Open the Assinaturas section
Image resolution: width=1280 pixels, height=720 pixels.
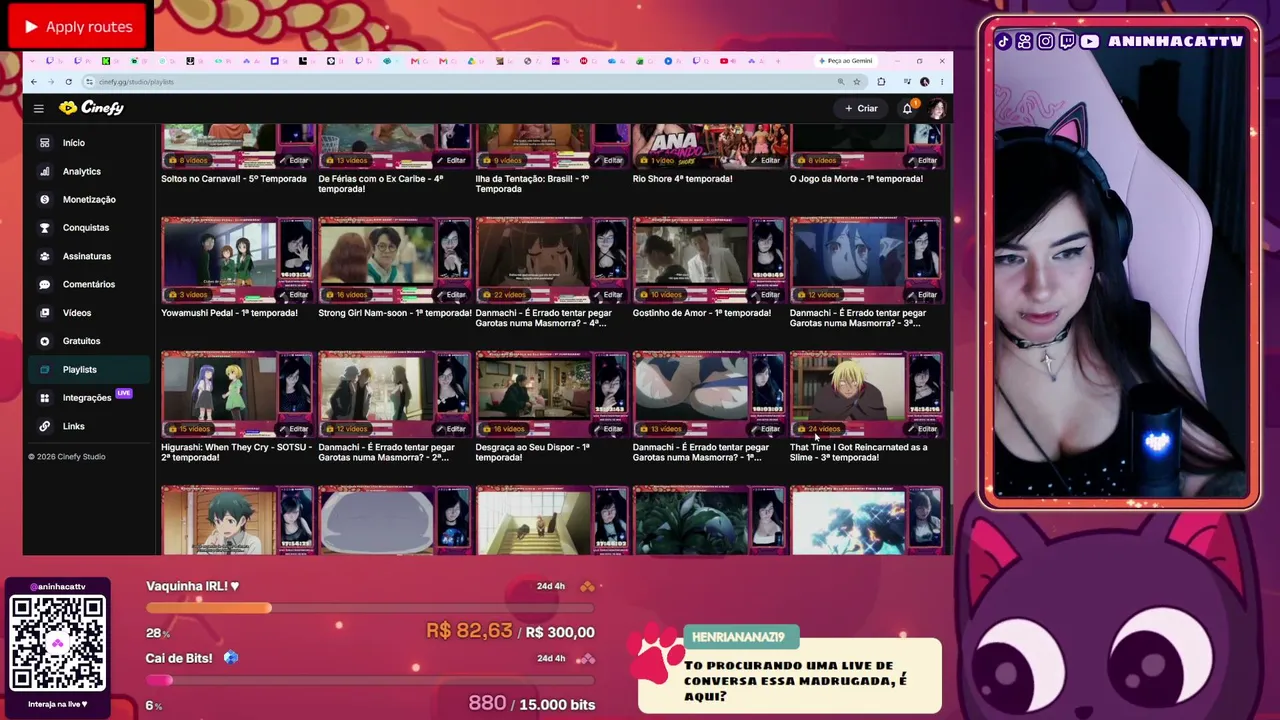click(x=91, y=256)
